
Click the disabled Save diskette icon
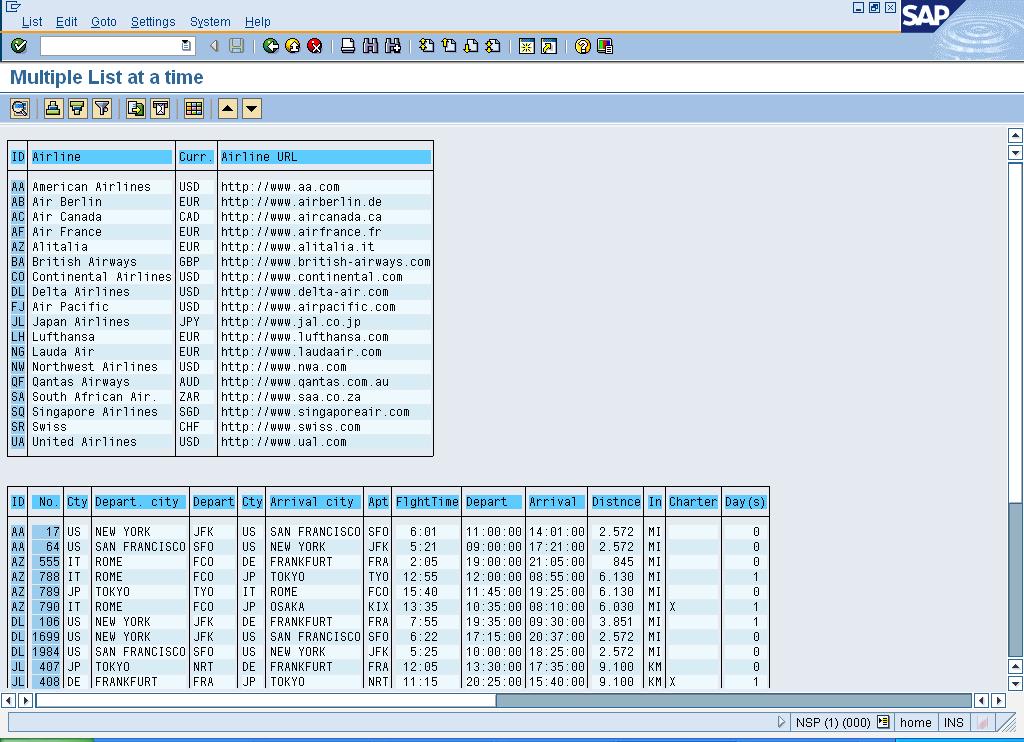pyautogui.click(x=236, y=46)
